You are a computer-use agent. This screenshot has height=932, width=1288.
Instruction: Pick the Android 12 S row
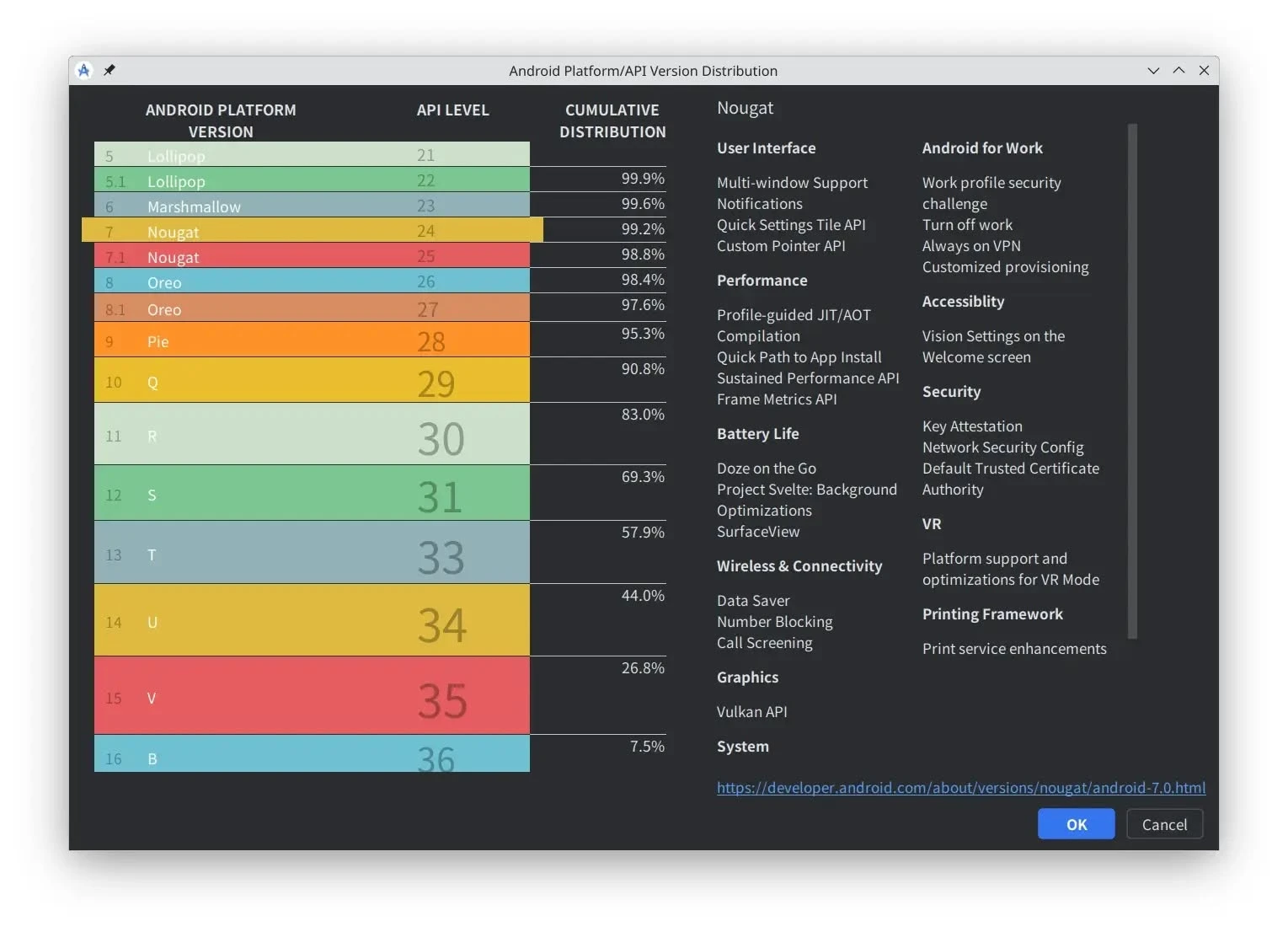pyautogui.click(x=312, y=494)
